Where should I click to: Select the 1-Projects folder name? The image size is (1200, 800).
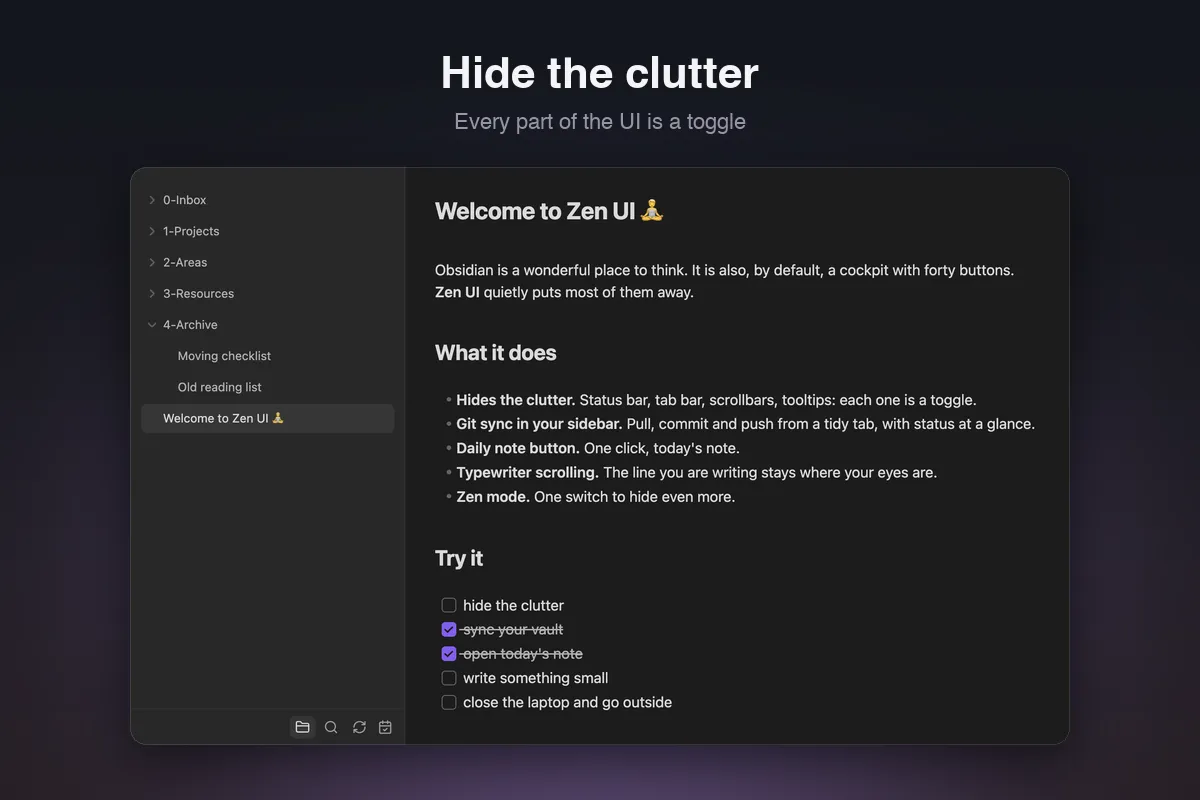pos(191,231)
